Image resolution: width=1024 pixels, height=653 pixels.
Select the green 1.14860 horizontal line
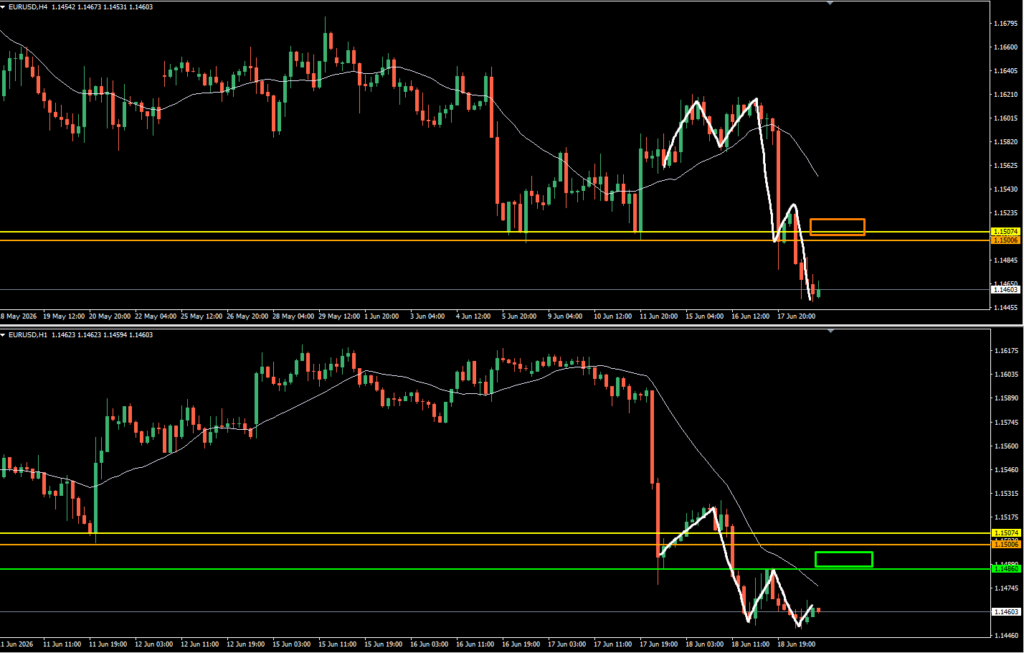pyautogui.click(x=494, y=569)
